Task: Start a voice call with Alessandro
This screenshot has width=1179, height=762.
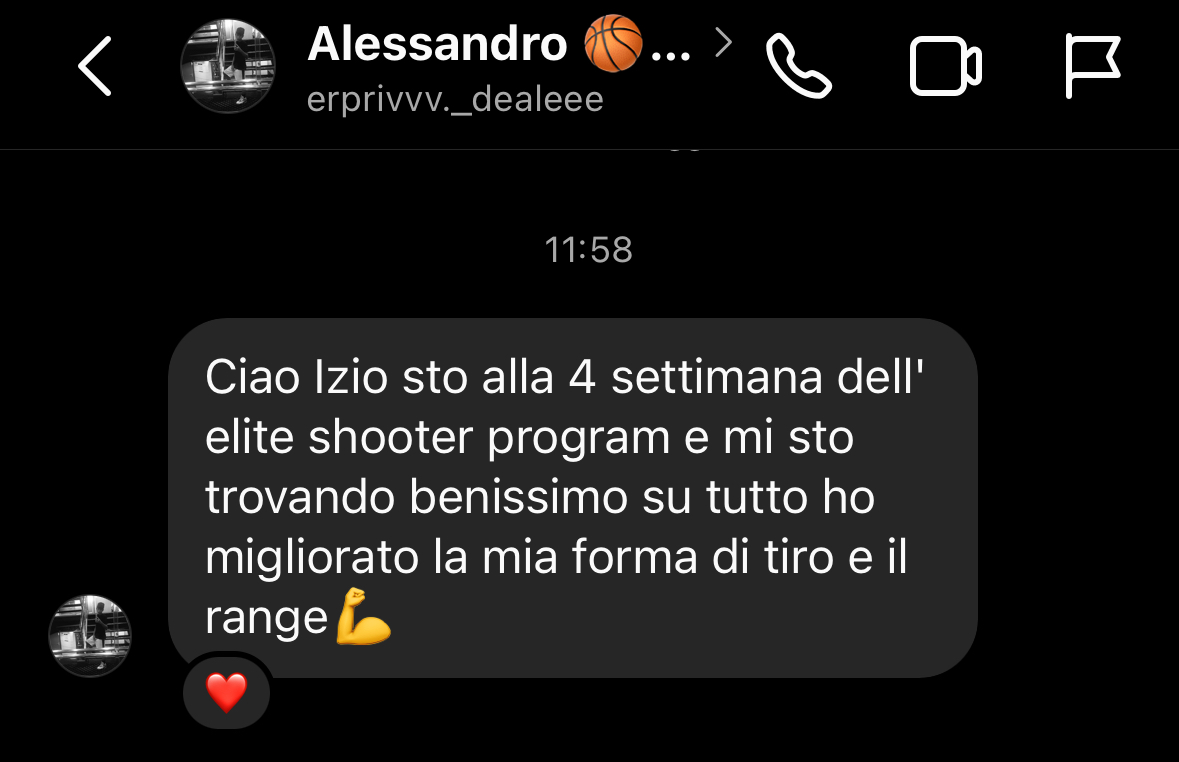Action: coord(799,66)
